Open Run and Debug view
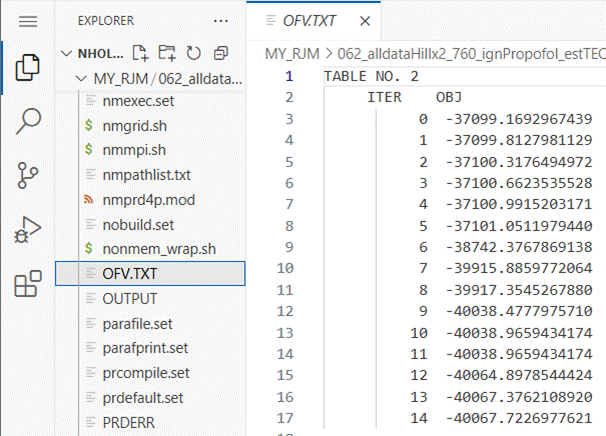Screen dimensions: 606x436 (x=28, y=231)
